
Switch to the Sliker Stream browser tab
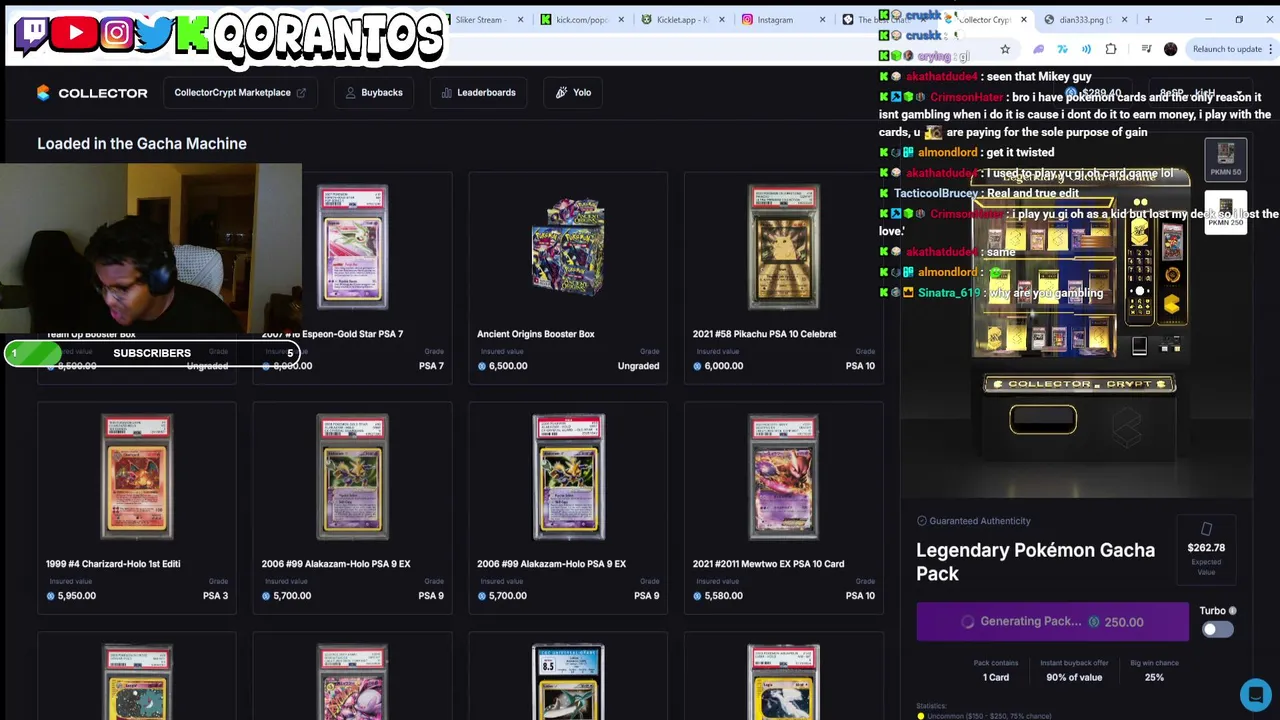pos(481,19)
